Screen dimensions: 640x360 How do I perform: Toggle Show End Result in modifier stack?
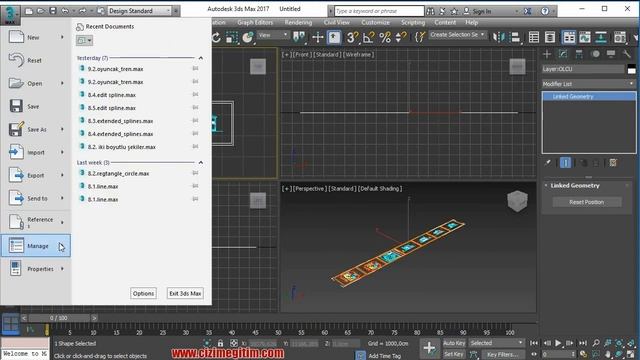[565, 163]
